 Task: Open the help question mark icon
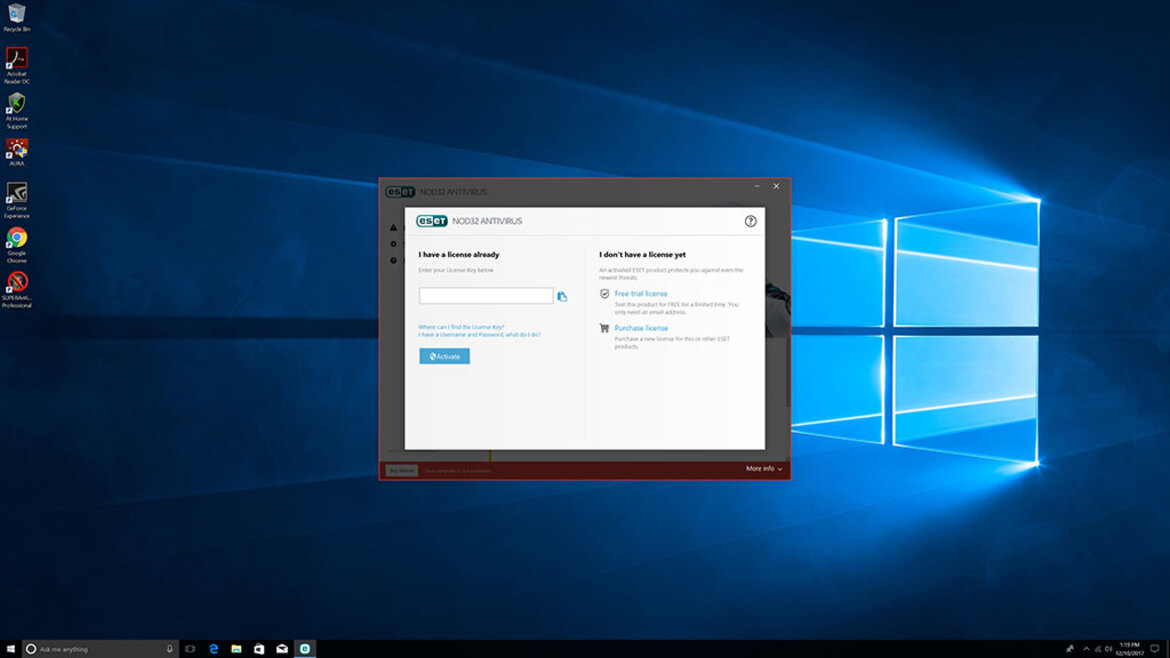click(750, 221)
